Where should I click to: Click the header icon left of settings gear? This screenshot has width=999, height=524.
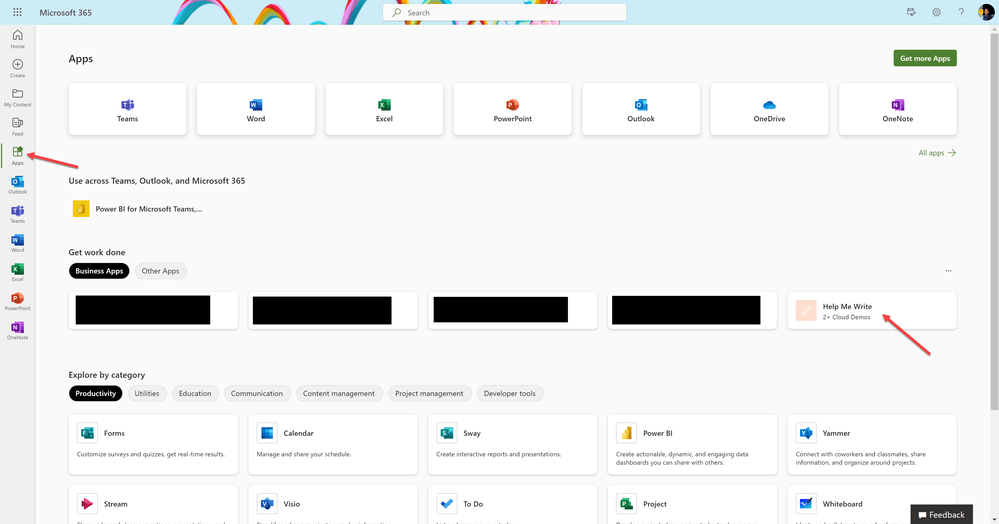(x=911, y=12)
